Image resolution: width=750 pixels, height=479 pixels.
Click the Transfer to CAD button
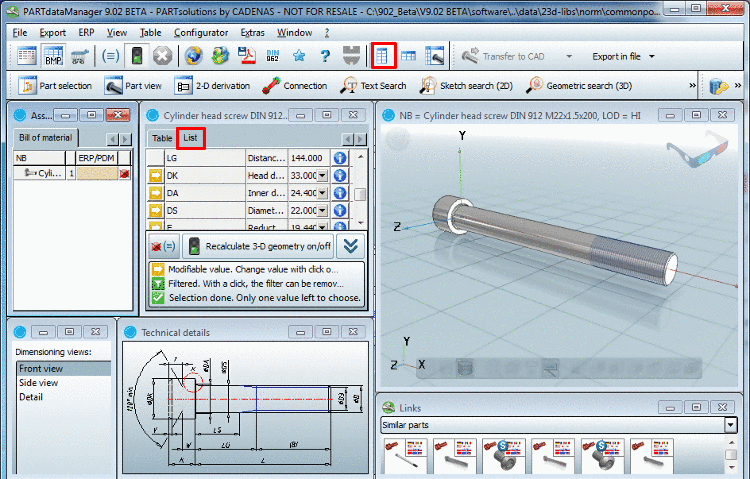click(503, 56)
